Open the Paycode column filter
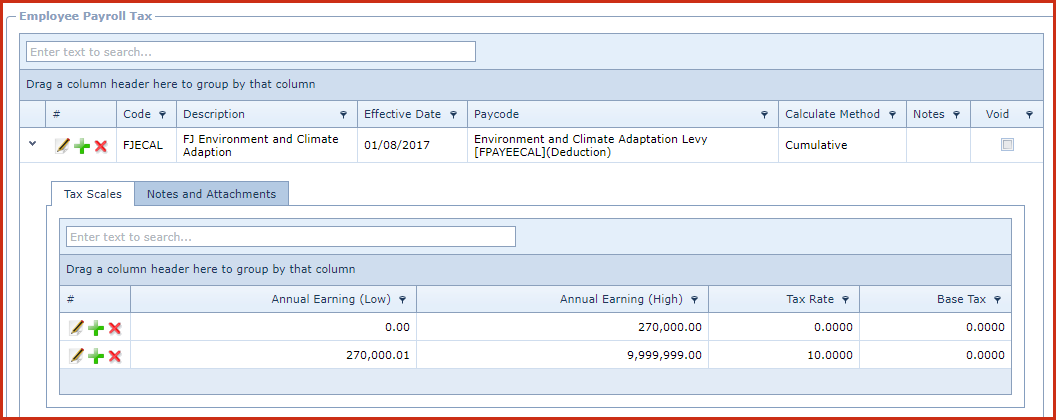This screenshot has height=420, width=1056. point(764,115)
